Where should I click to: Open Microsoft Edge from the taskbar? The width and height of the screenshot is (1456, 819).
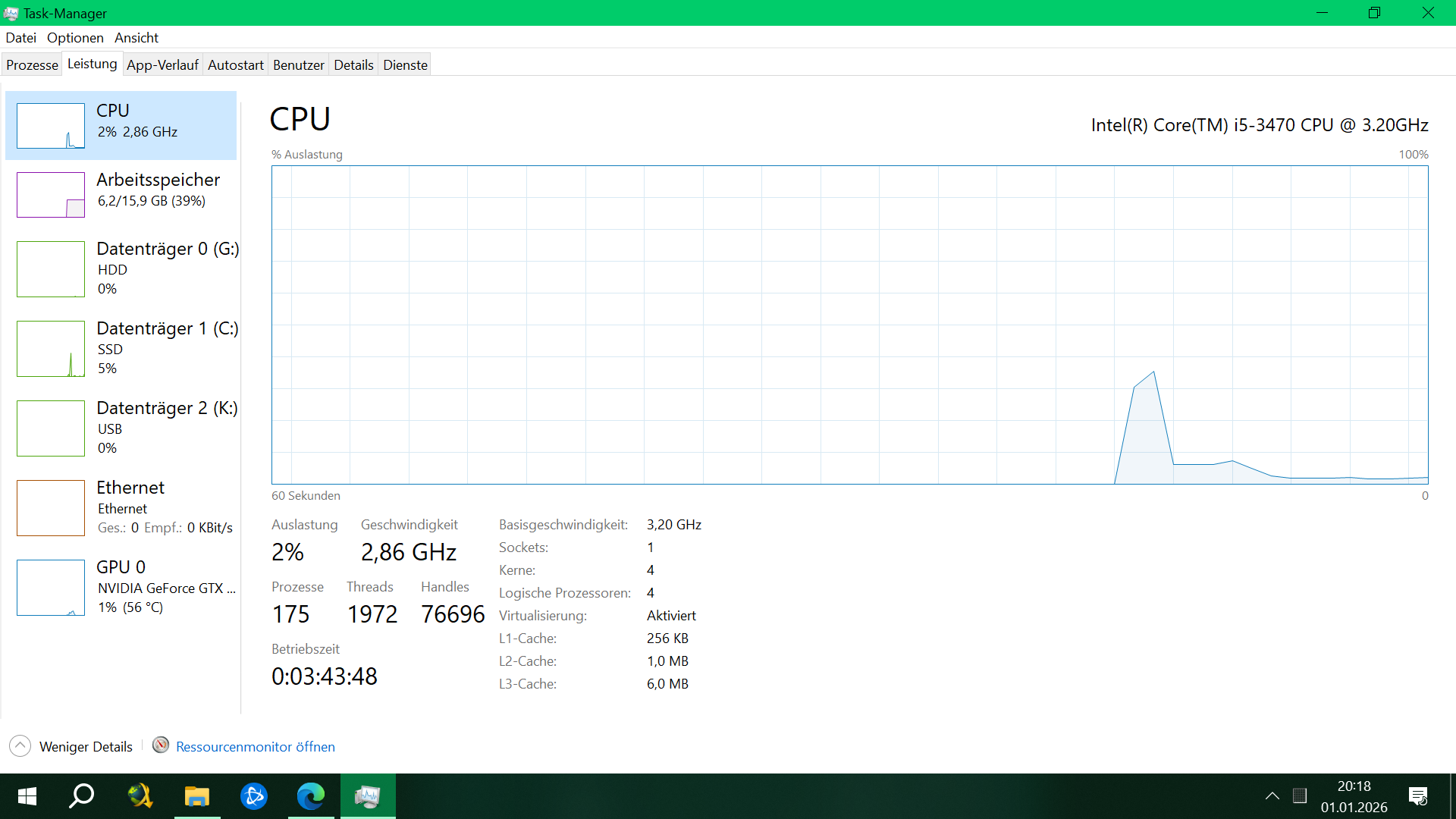click(x=311, y=796)
